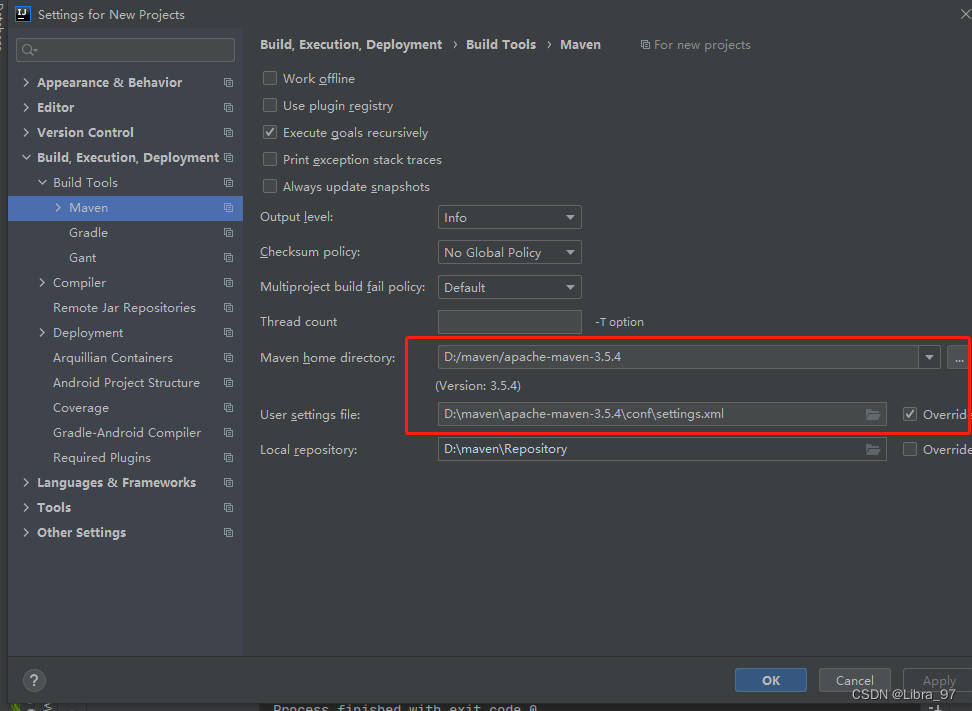The image size is (972, 711).
Task: Click the project-level icon on the Maven row
Action: [x=228, y=208]
